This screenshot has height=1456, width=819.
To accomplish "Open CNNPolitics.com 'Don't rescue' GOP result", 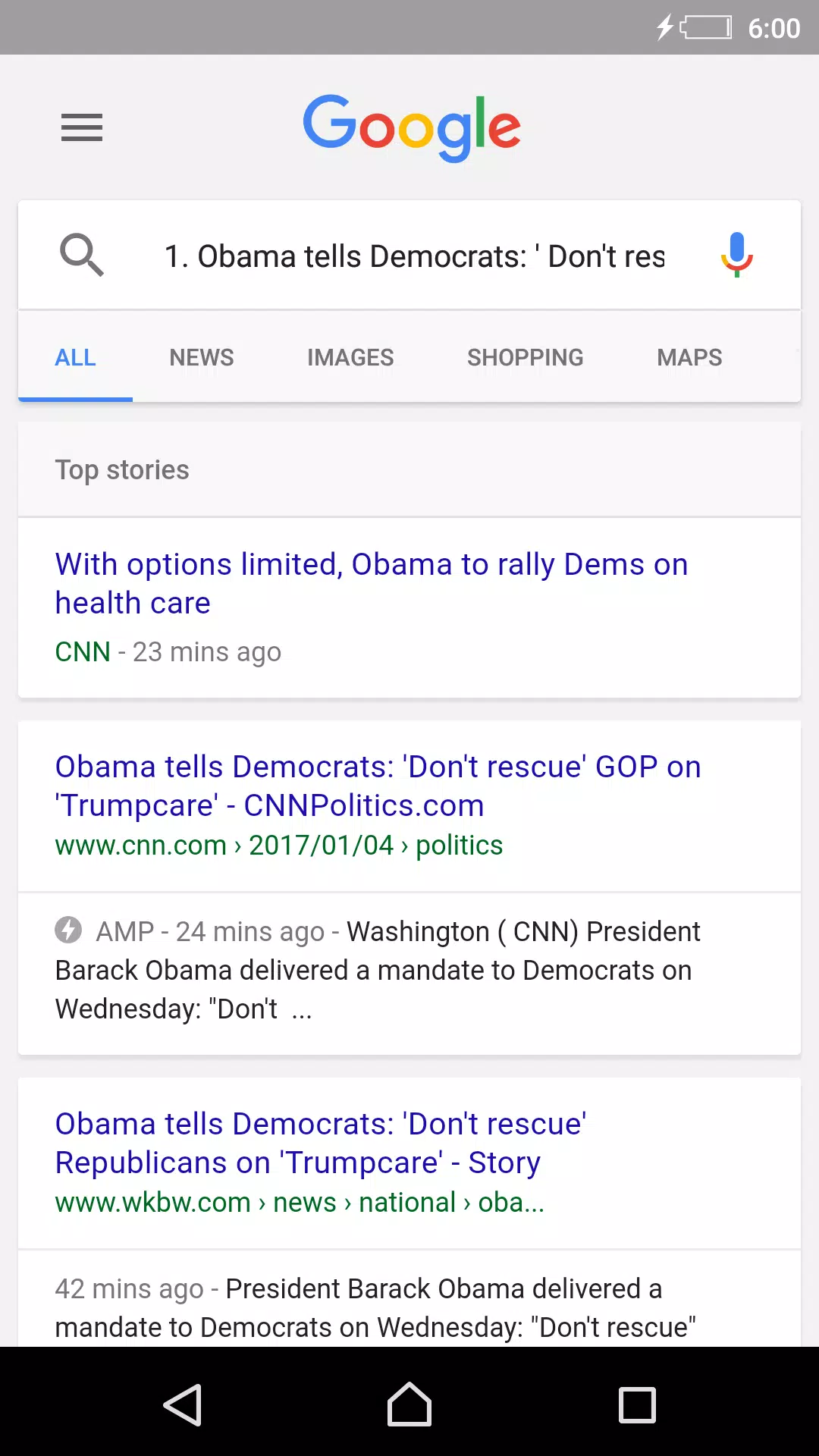I will (378, 786).
